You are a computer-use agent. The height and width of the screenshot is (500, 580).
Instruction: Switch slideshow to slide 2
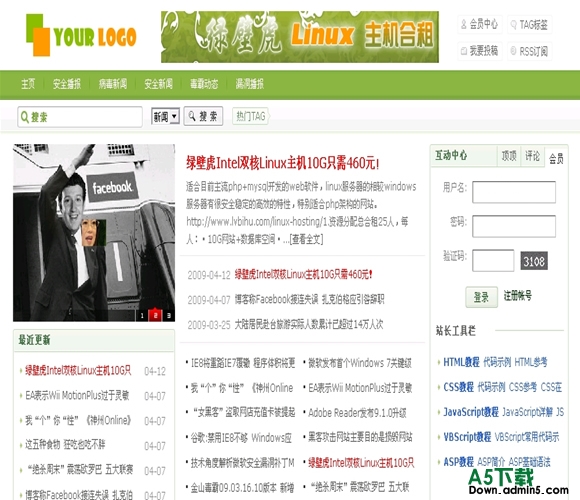click(155, 315)
